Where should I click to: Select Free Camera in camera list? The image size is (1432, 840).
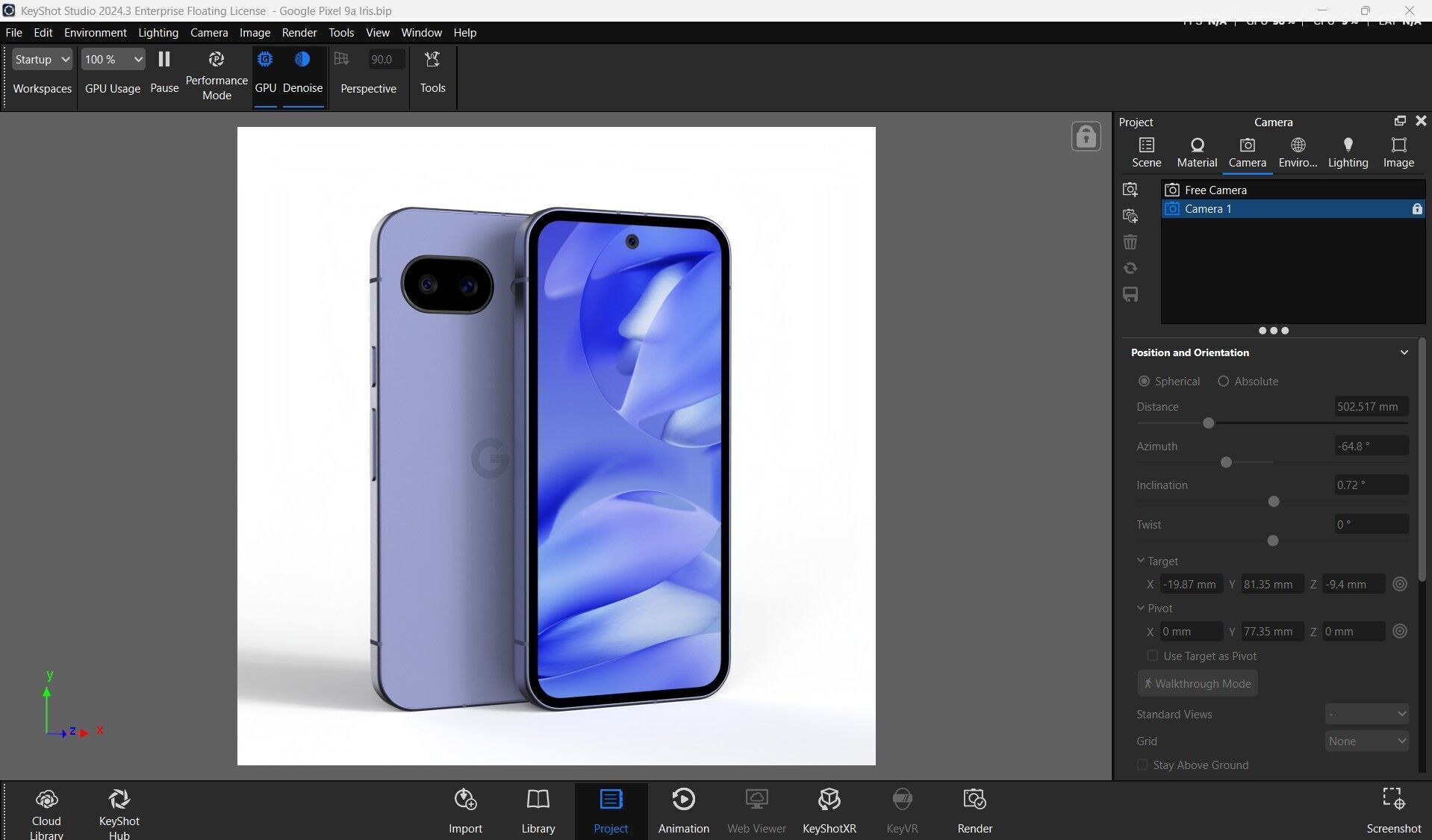(1293, 190)
